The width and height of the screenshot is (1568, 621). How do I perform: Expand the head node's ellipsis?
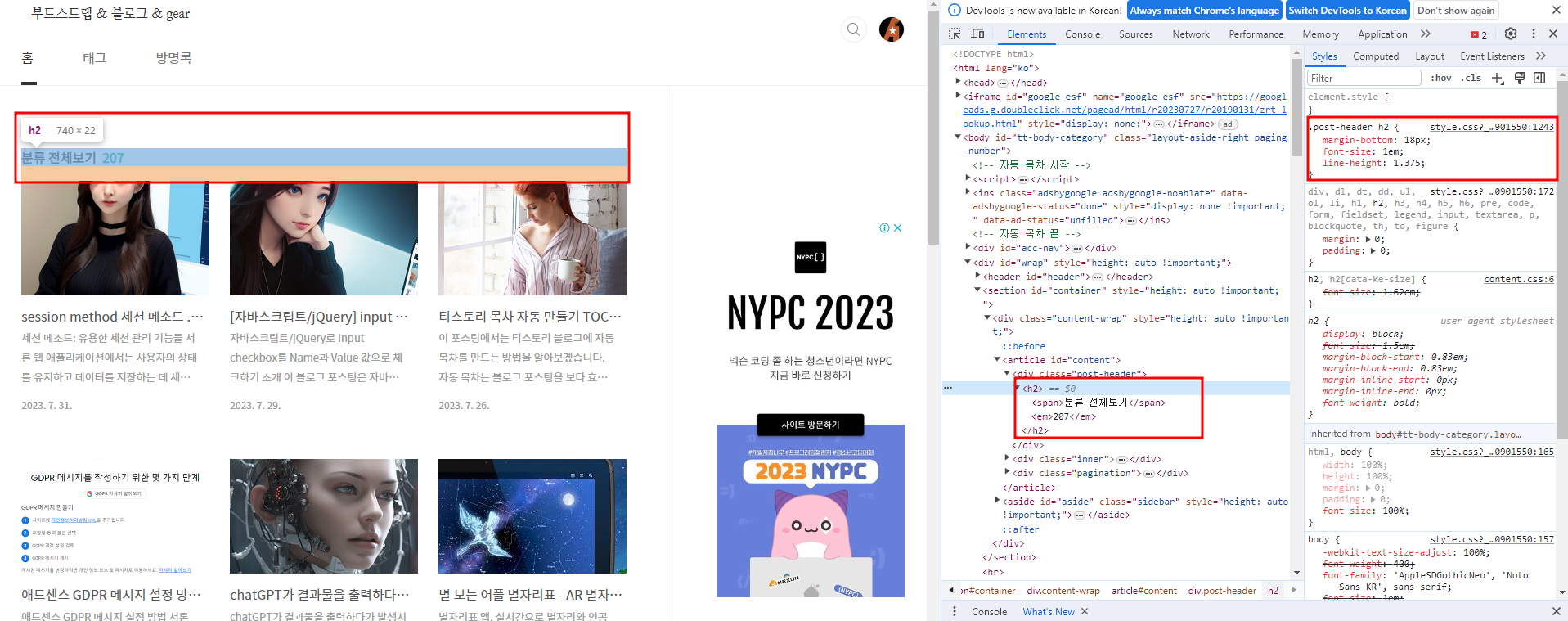coord(1002,83)
